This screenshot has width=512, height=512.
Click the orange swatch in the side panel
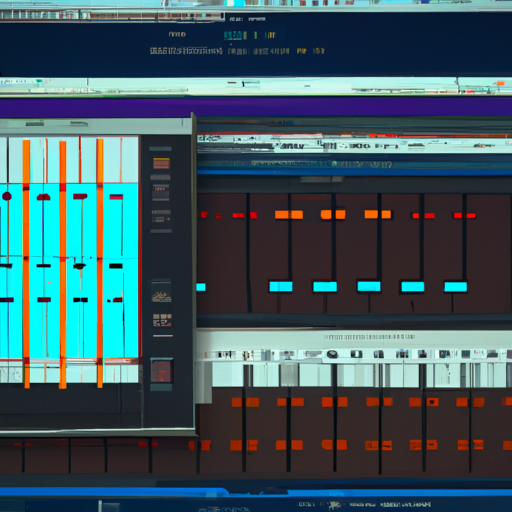161,164
